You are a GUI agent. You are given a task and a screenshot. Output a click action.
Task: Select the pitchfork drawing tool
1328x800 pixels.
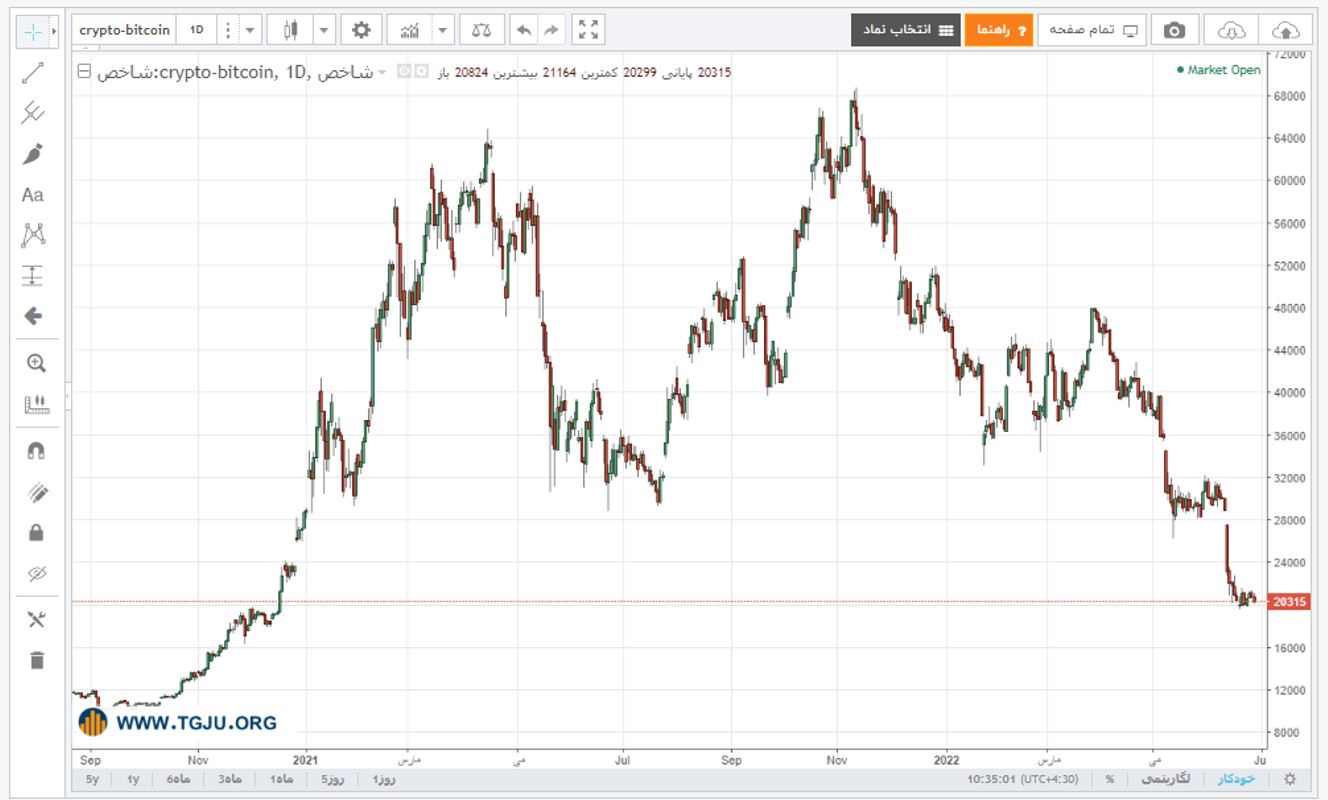click(x=33, y=113)
